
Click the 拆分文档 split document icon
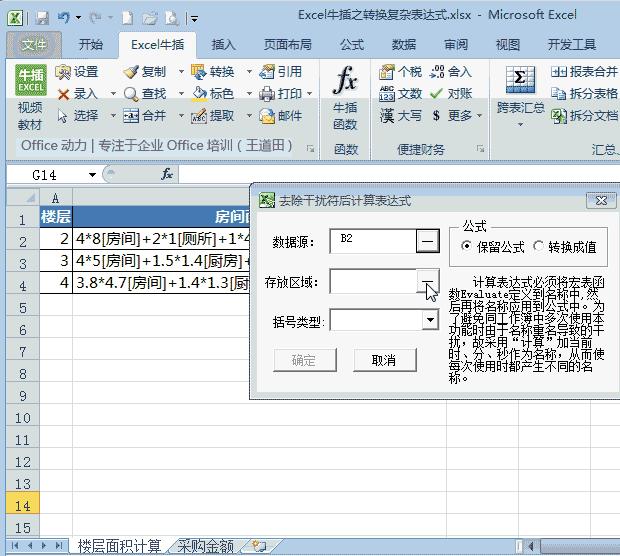559,116
